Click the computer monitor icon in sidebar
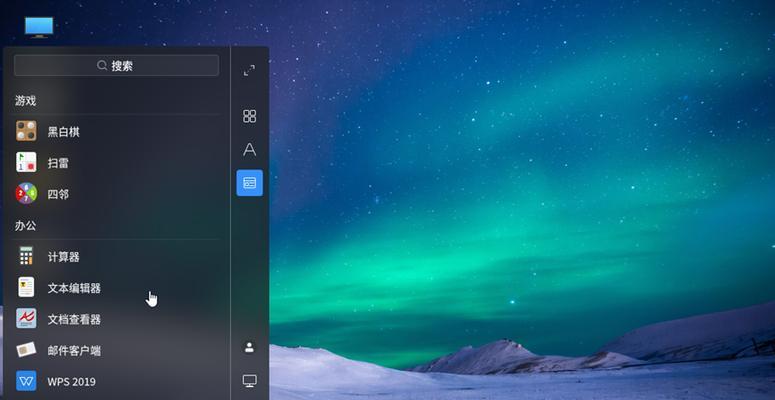Screen dimensions: 775x400 pyautogui.click(x=250, y=381)
